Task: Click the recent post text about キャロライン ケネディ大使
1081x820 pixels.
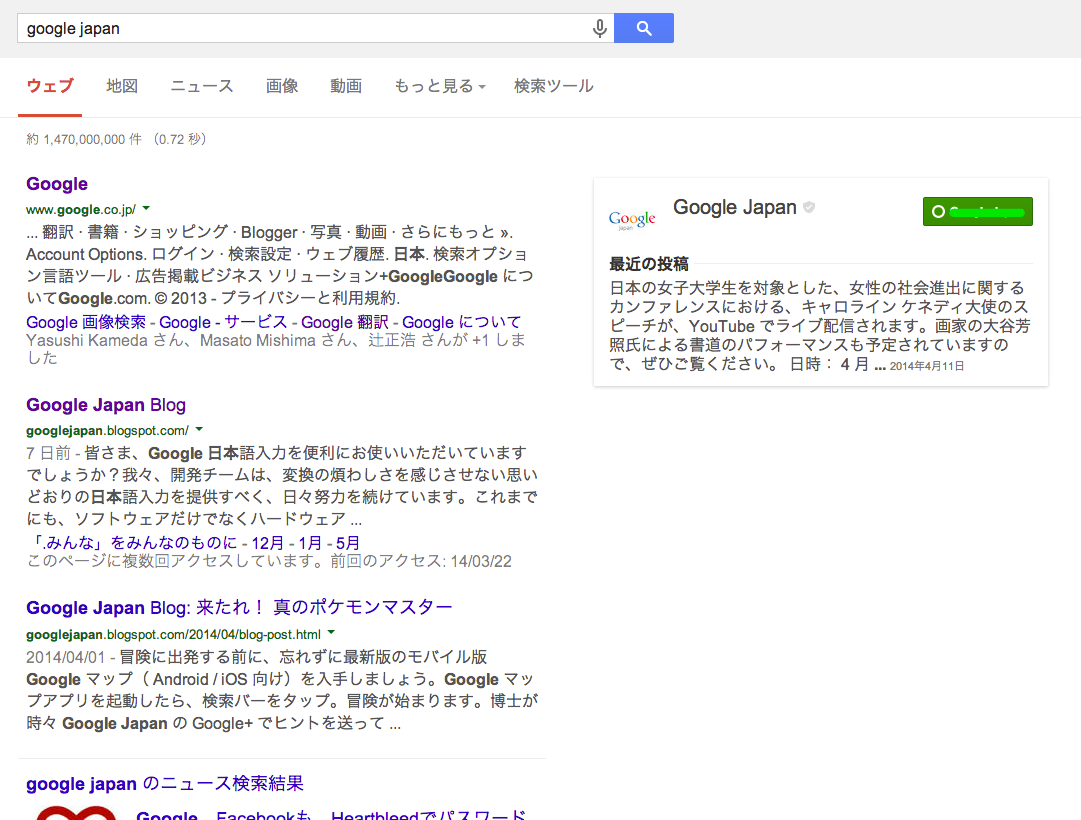Action: 820,326
